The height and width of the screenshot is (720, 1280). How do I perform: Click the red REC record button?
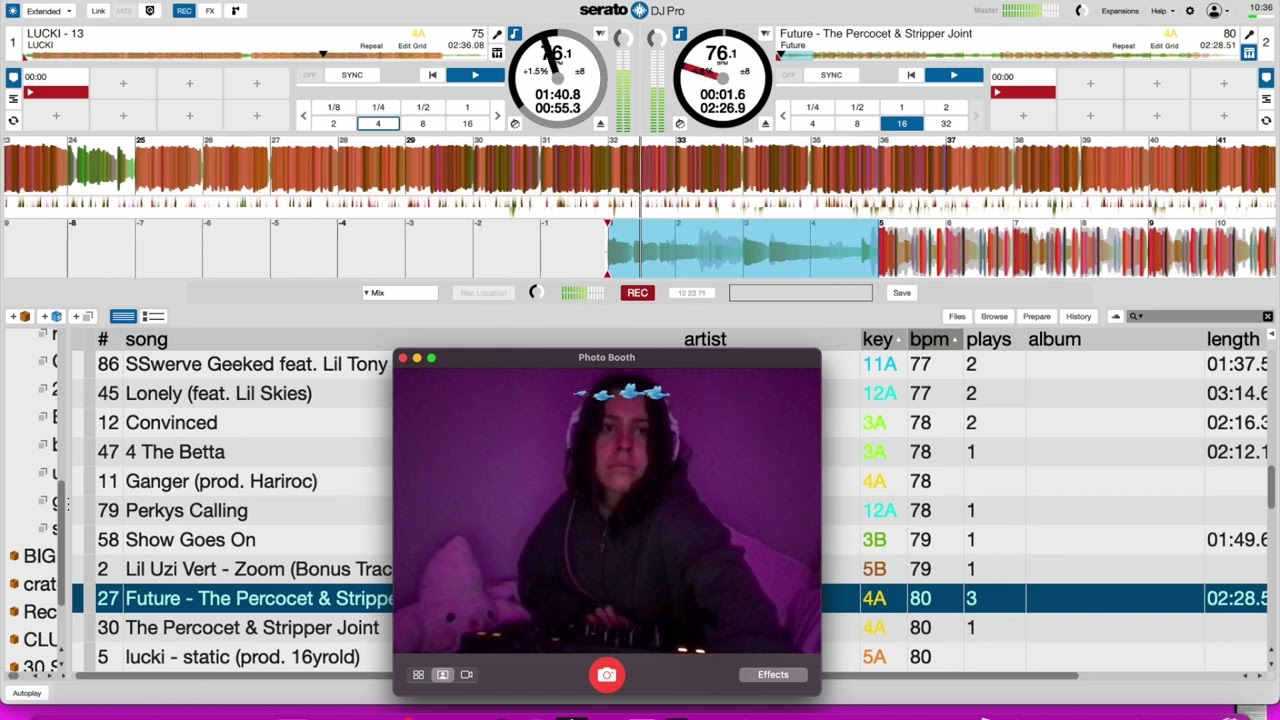click(x=637, y=293)
